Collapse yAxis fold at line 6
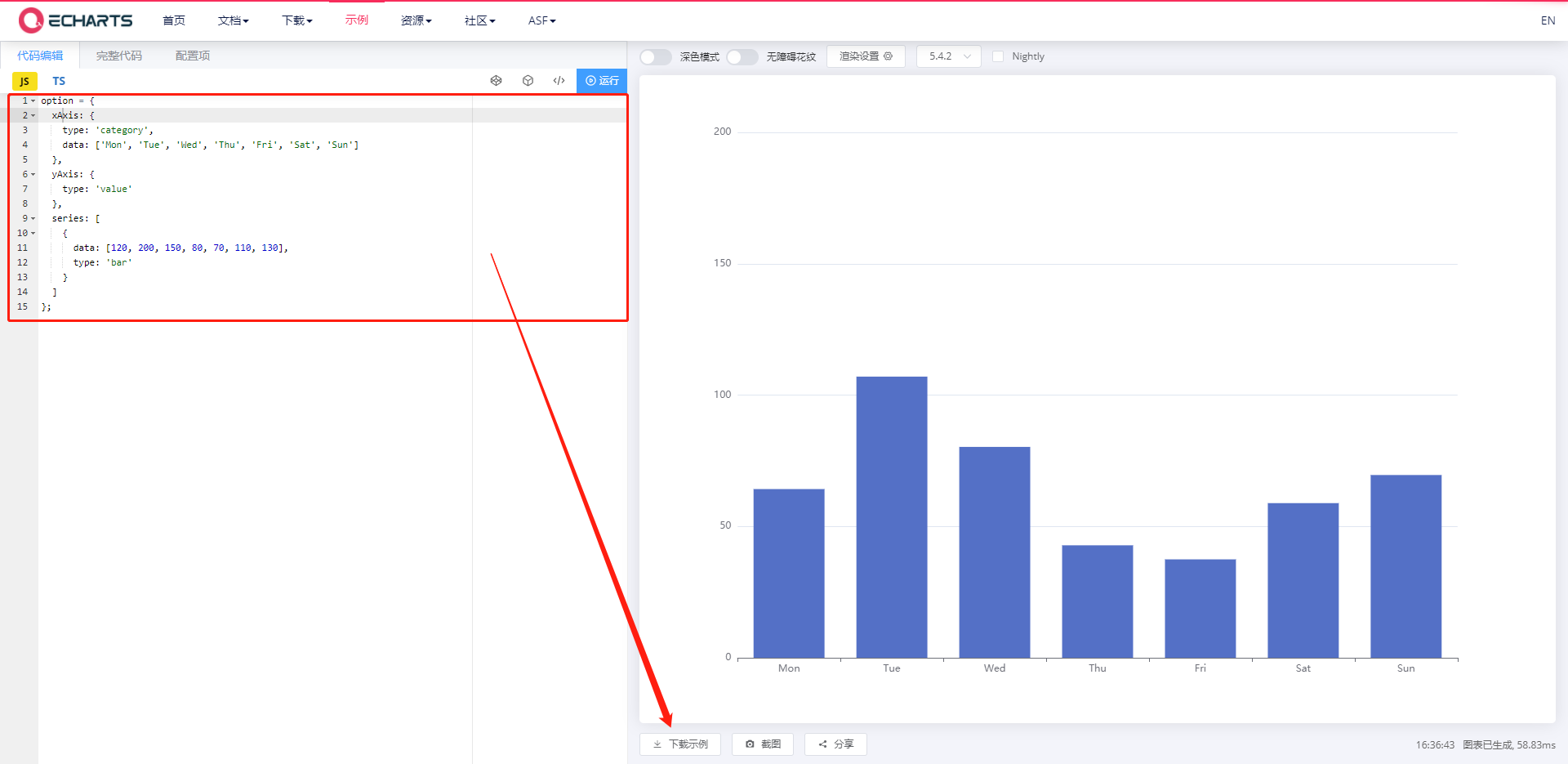The height and width of the screenshot is (764, 1568). pos(33,174)
